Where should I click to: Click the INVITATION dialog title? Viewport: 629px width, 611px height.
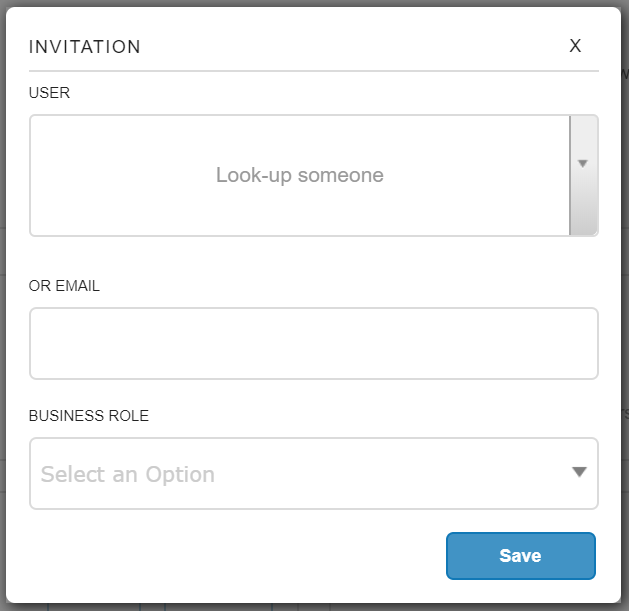pyautogui.click(x=85, y=47)
